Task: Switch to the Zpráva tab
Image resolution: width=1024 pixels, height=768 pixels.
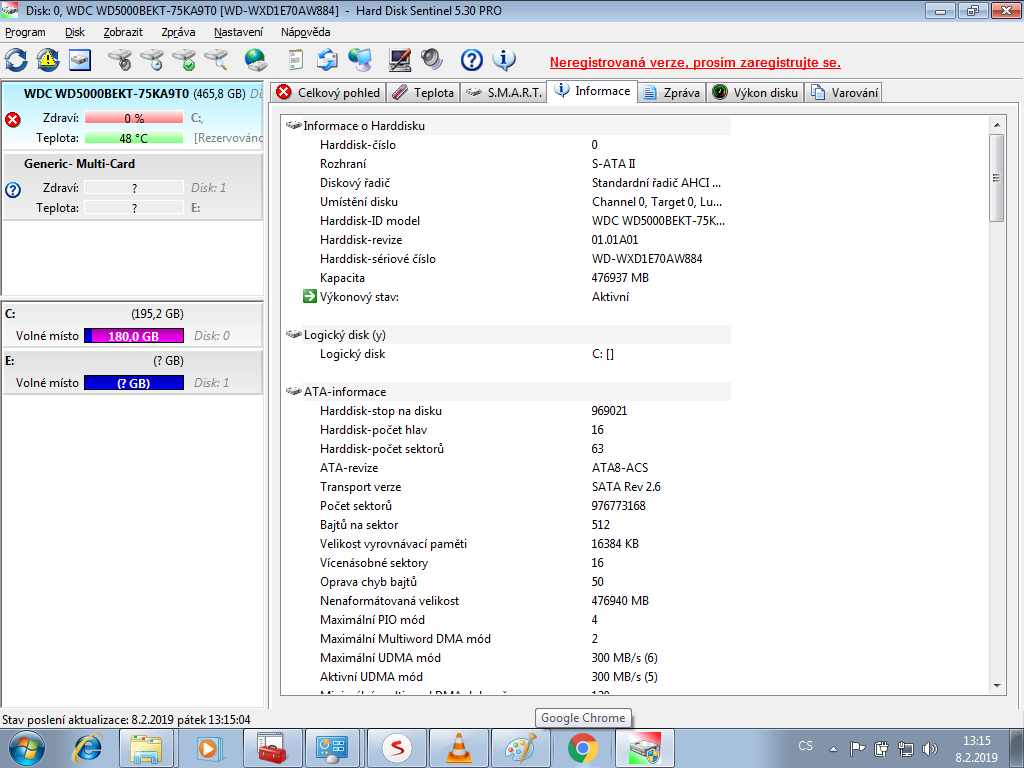Action: click(x=671, y=93)
